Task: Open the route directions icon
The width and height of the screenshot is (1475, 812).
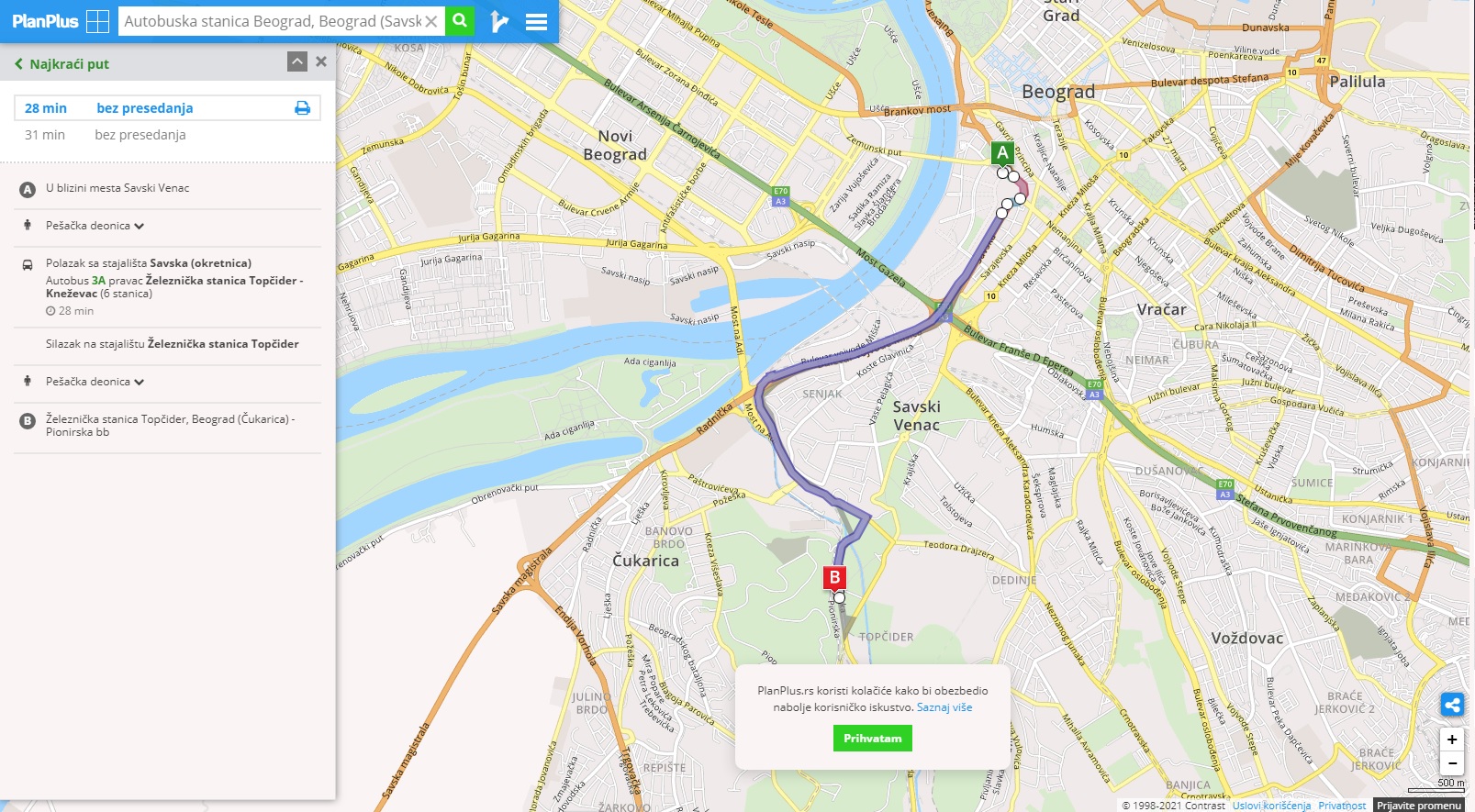Action: pos(498,21)
